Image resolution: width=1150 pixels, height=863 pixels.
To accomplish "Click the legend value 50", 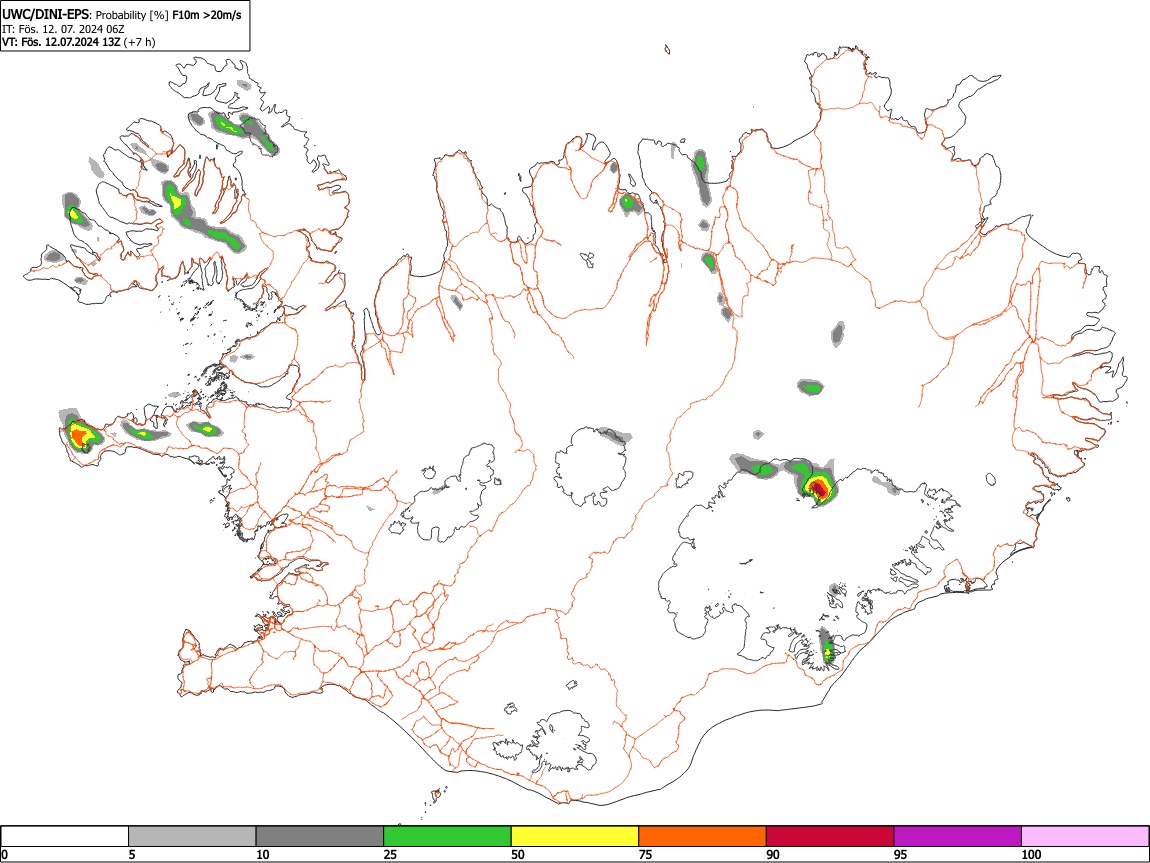I will click(x=518, y=855).
